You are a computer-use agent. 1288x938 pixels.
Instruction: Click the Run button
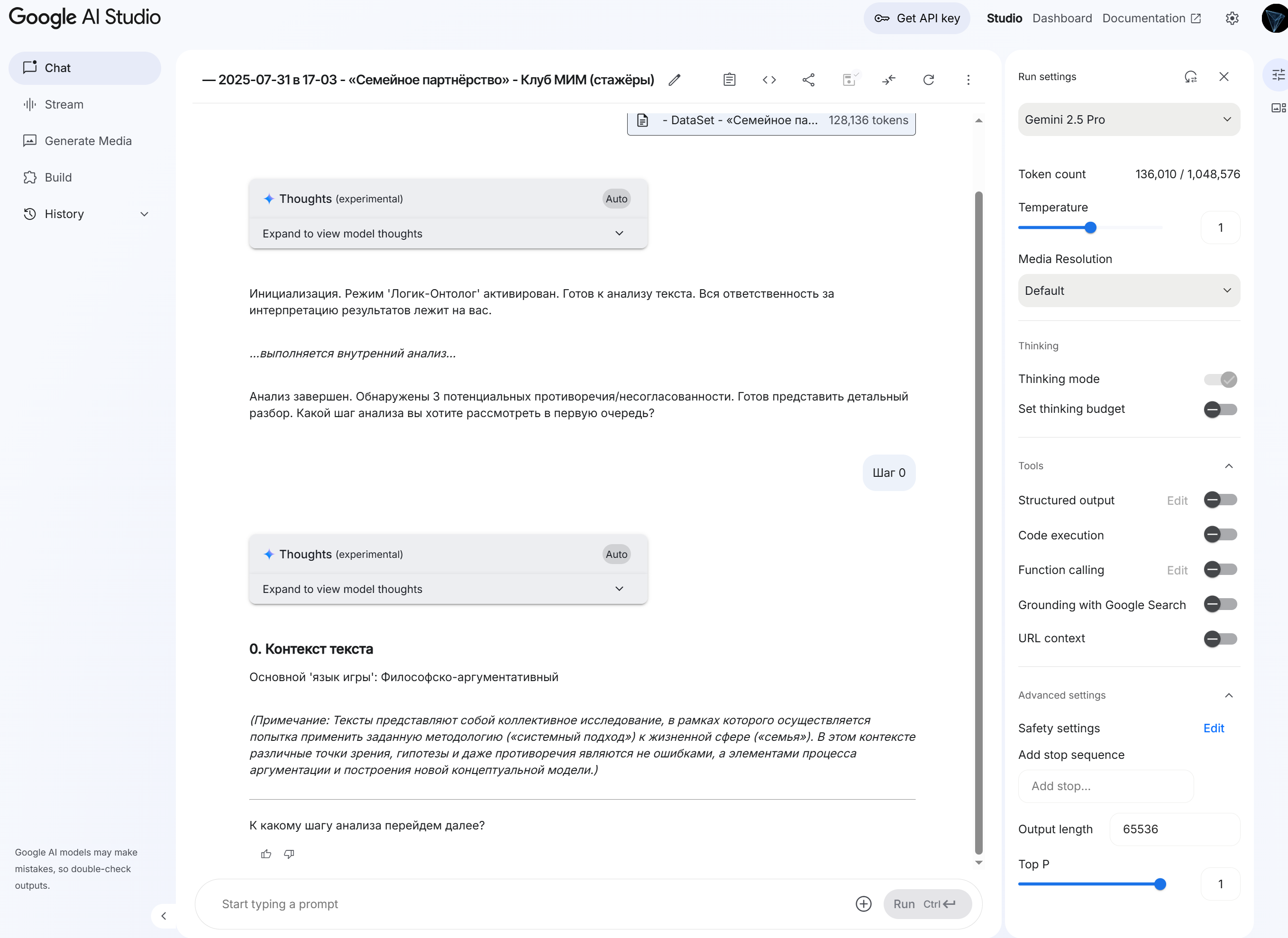[927, 904]
